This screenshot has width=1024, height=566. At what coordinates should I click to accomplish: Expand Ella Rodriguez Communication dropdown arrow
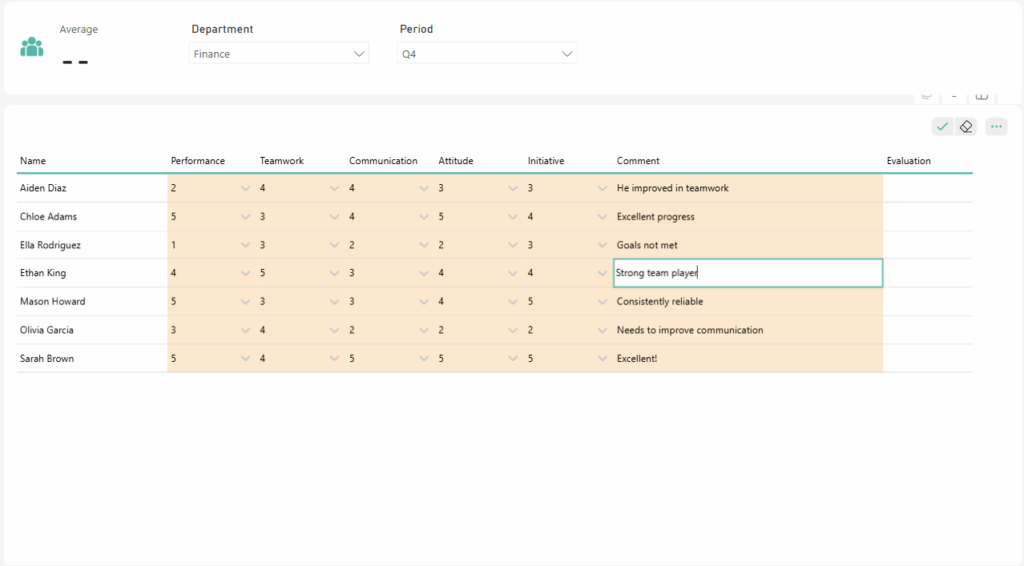pos(424,245)
